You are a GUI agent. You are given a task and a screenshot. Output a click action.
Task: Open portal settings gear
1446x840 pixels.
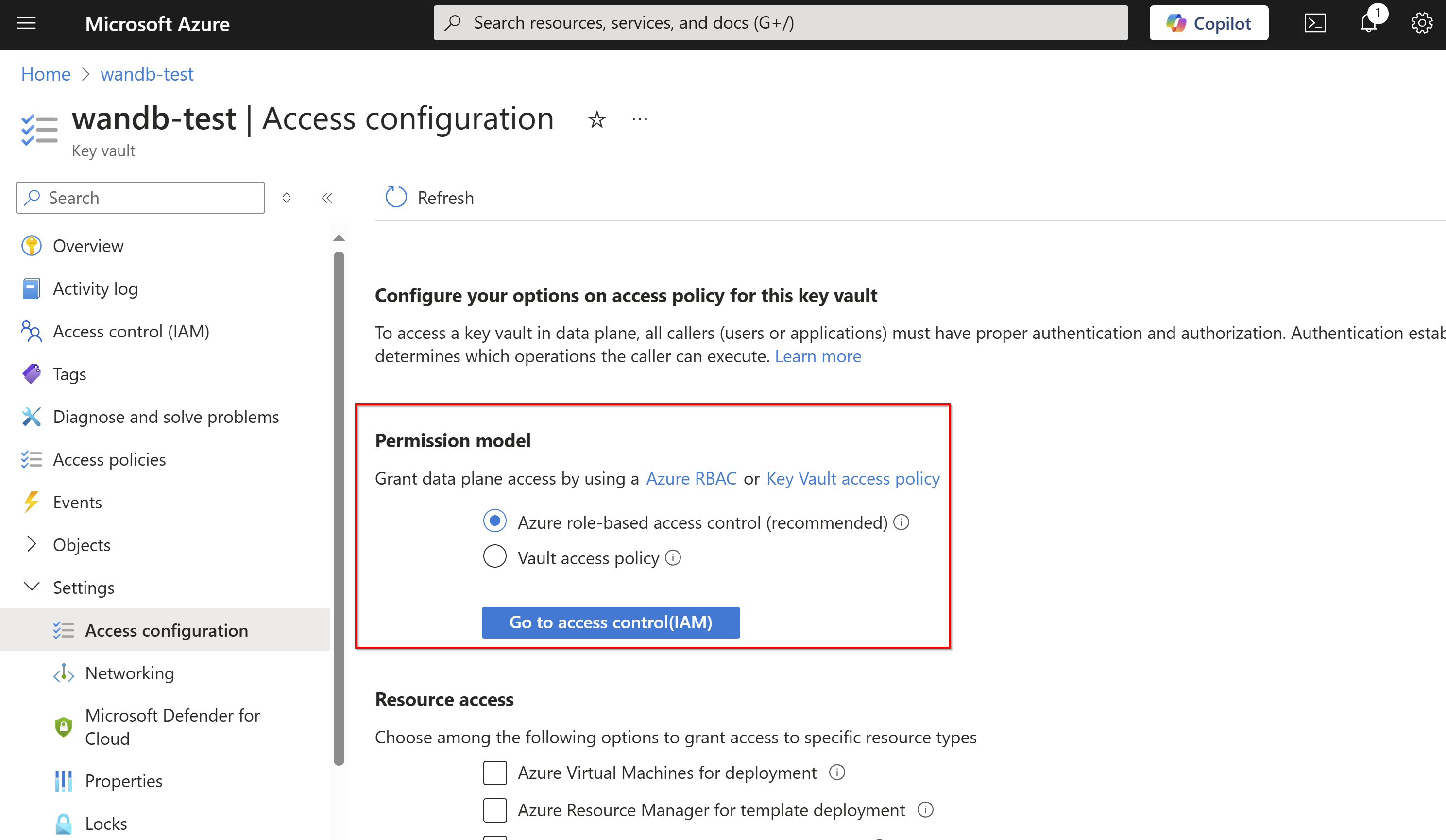[x=1421, y=23]
